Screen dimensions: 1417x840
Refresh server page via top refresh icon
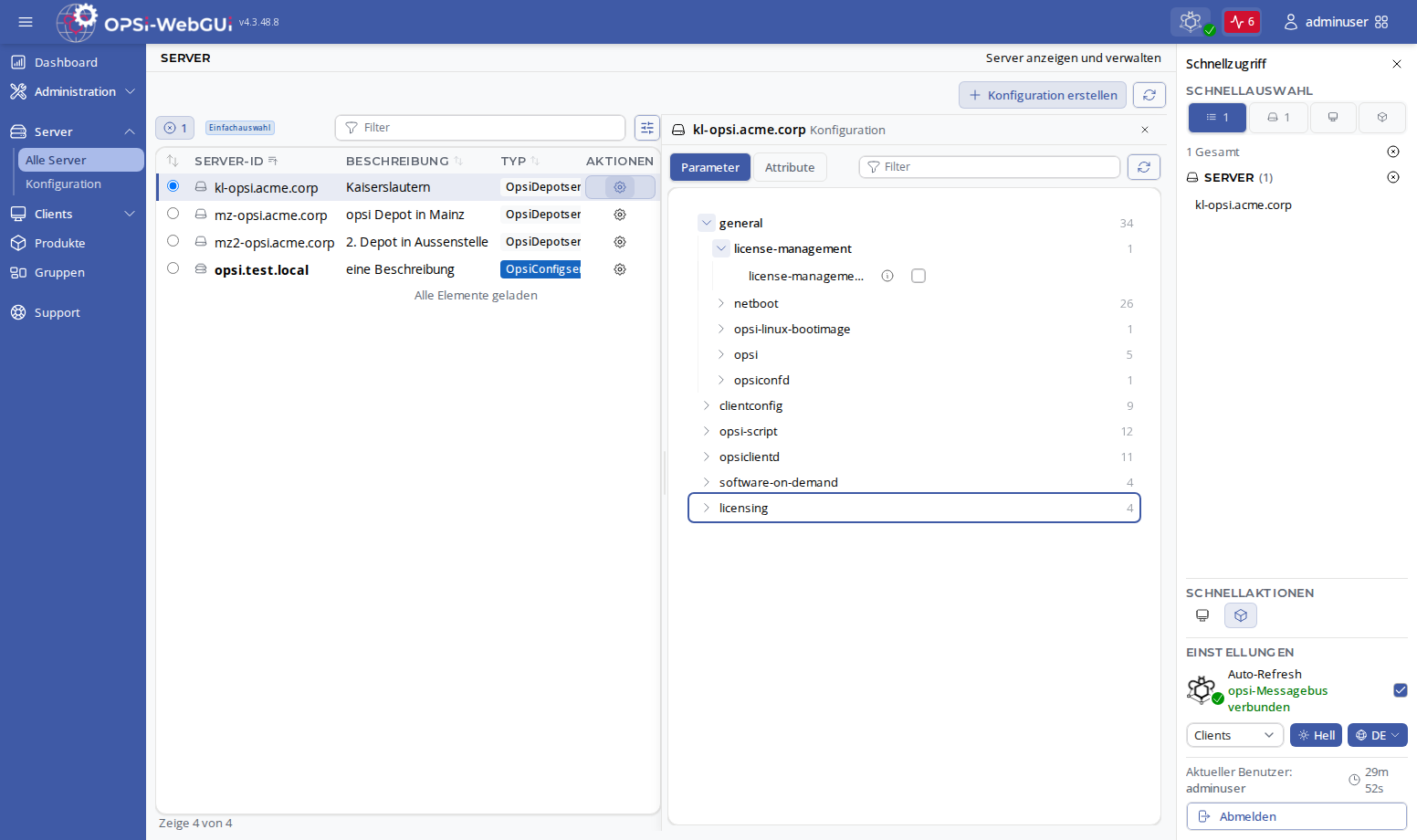[x=1149, y=95]
